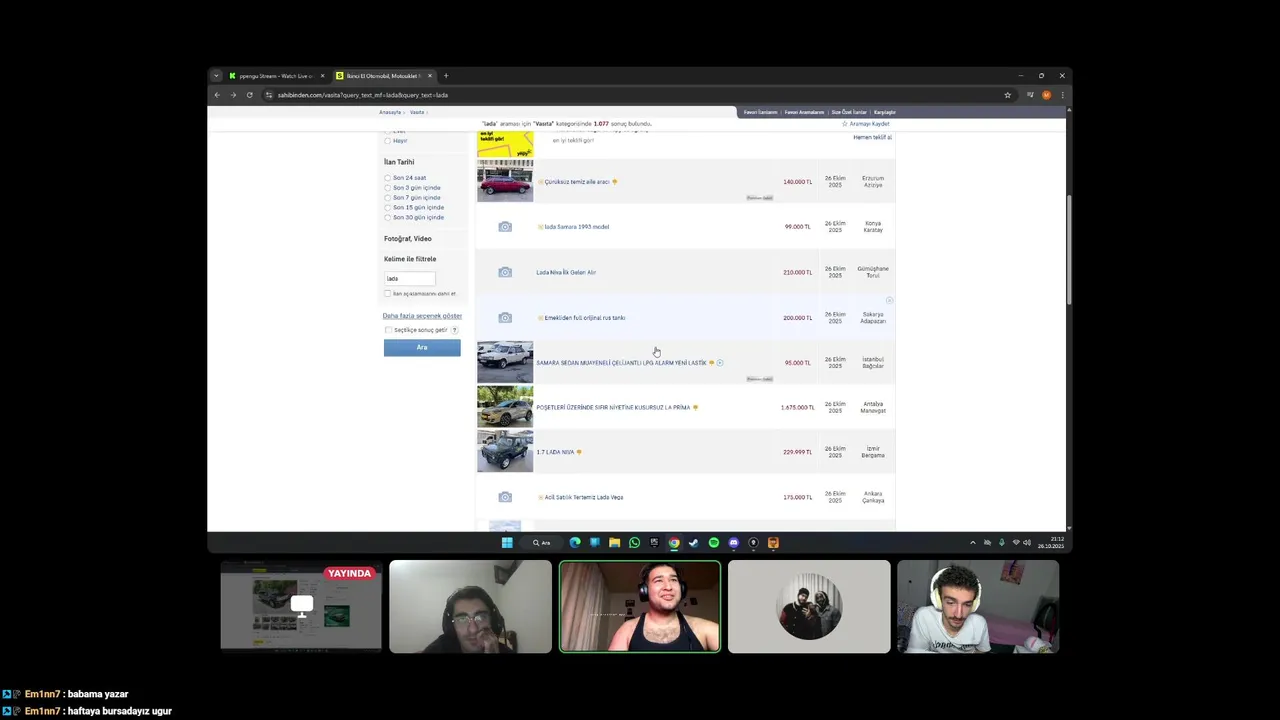The width and height of the screenshot is (1280, 720).
Task: Open a new browser tab
Action: [x=446, y=76]
